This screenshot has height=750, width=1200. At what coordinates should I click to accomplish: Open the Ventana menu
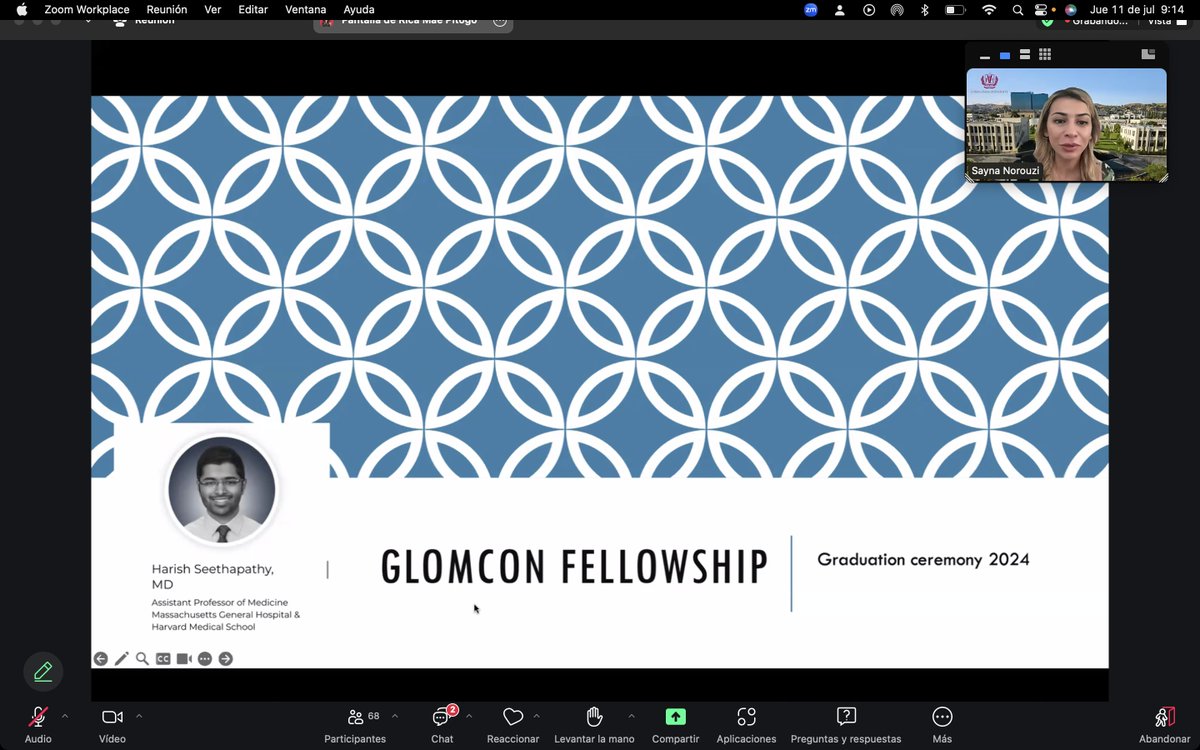(x=306, y=9)
